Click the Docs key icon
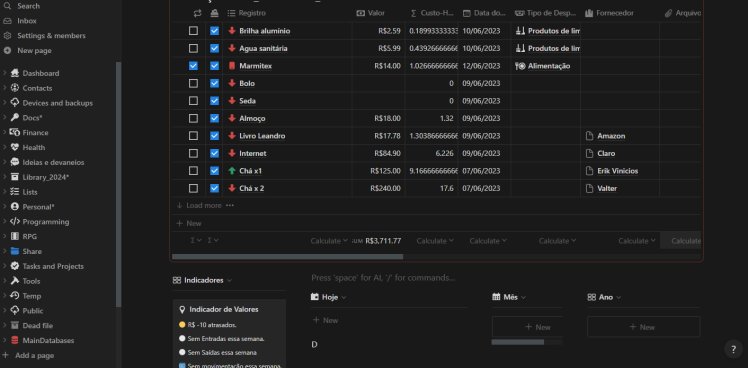Viewport: 748px width, 368px height. tap(14, 117)
